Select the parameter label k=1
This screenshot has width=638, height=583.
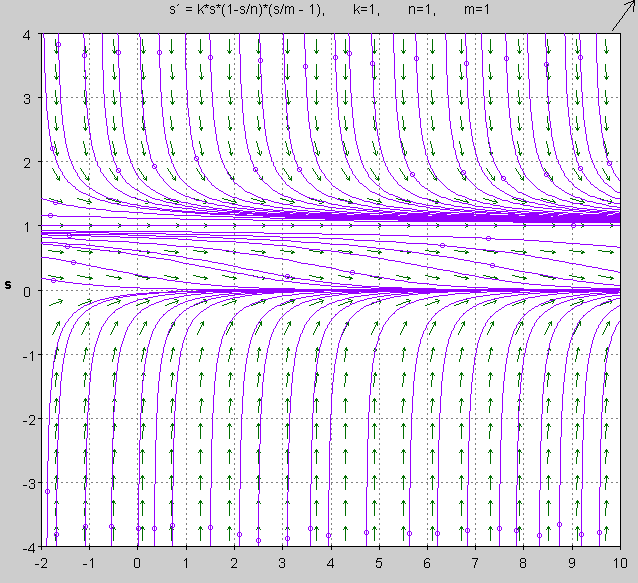click(366, 9)
